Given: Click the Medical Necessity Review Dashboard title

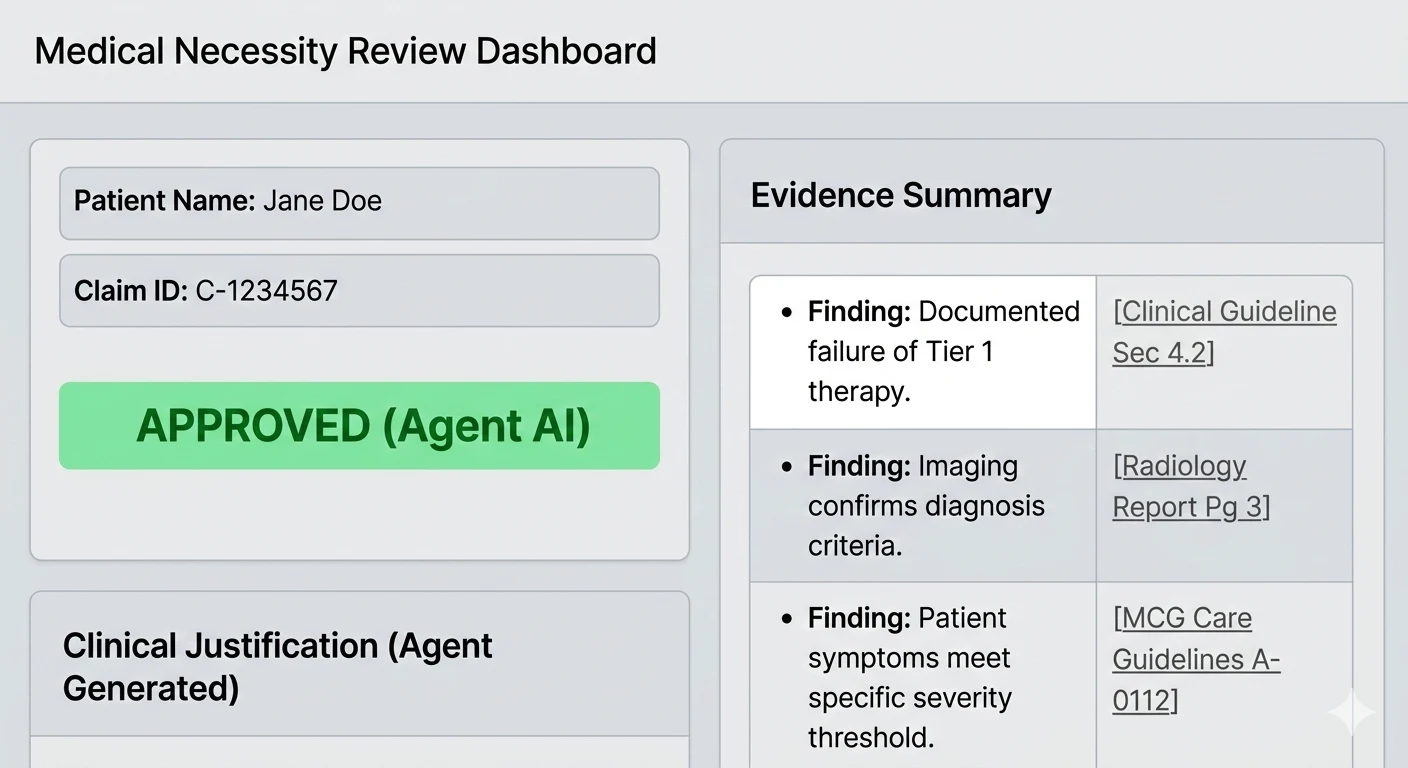Looking at the screenshot, I should pos(346,50).
